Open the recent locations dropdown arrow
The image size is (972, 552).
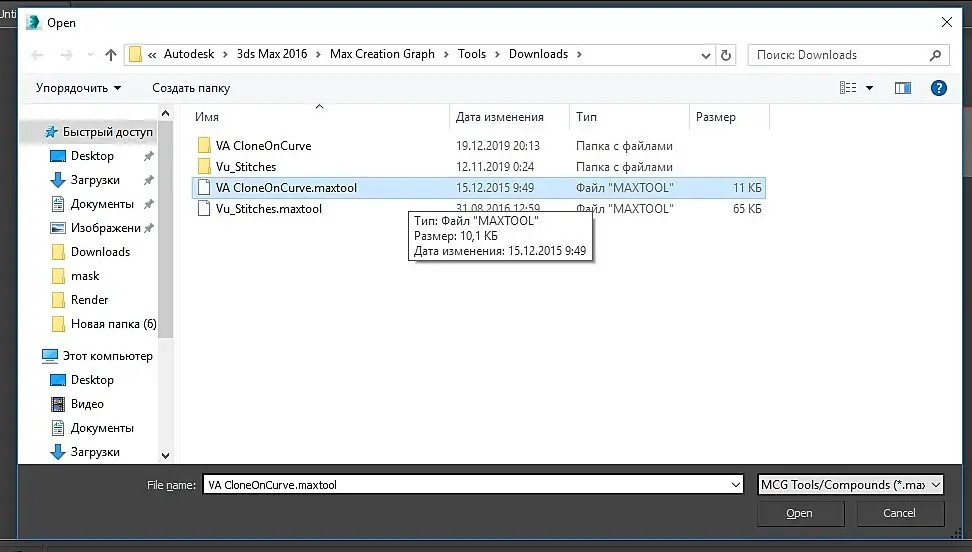[x=91, y=55]
